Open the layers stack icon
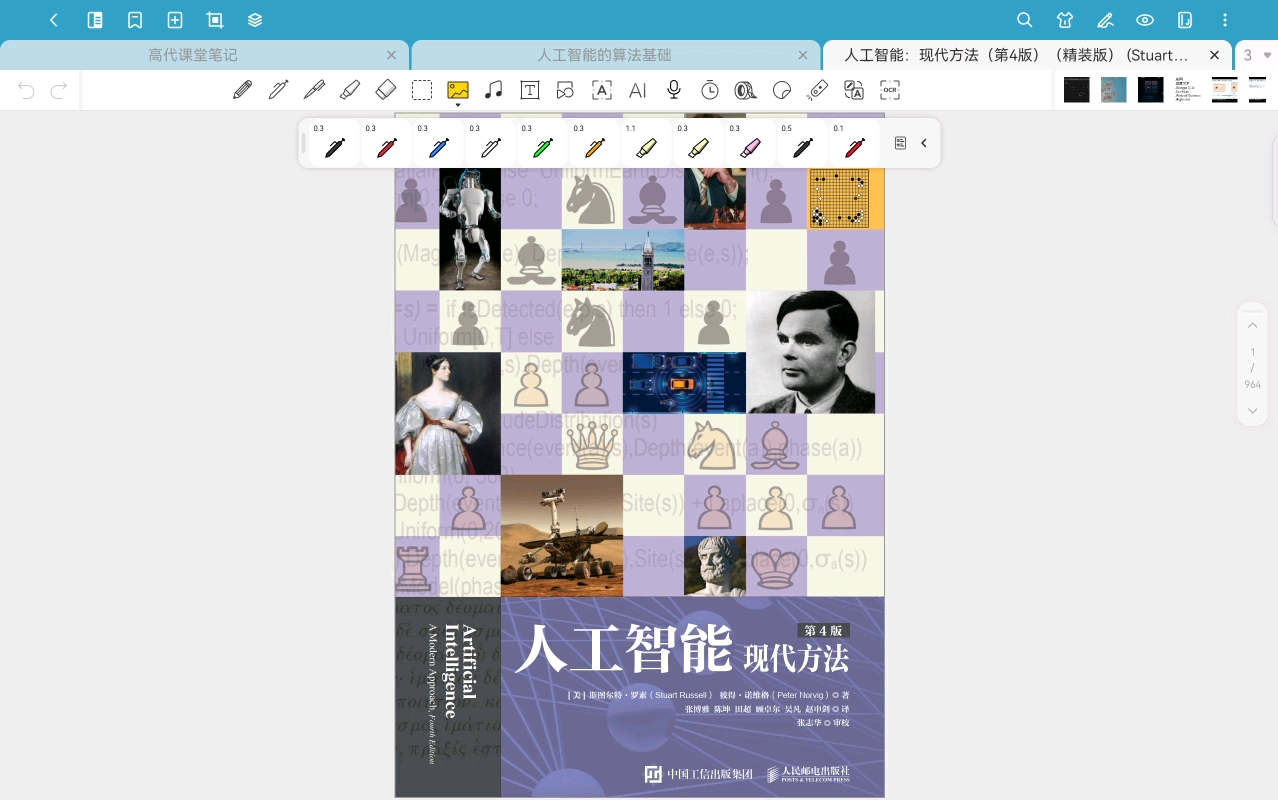This screenshot has height=800, width=1278. [255, 20]
